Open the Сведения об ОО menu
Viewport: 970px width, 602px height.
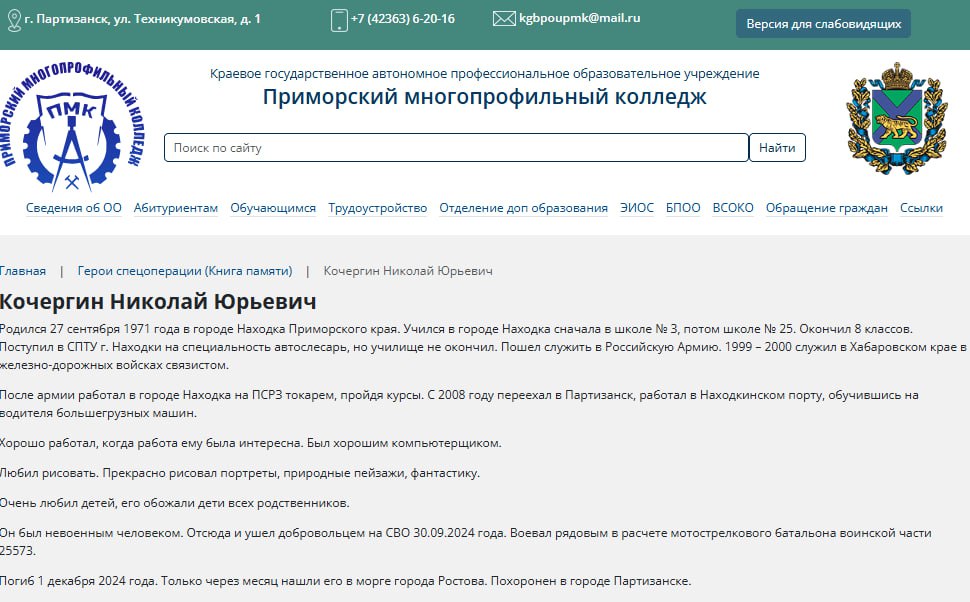click(x=73, y=208)
